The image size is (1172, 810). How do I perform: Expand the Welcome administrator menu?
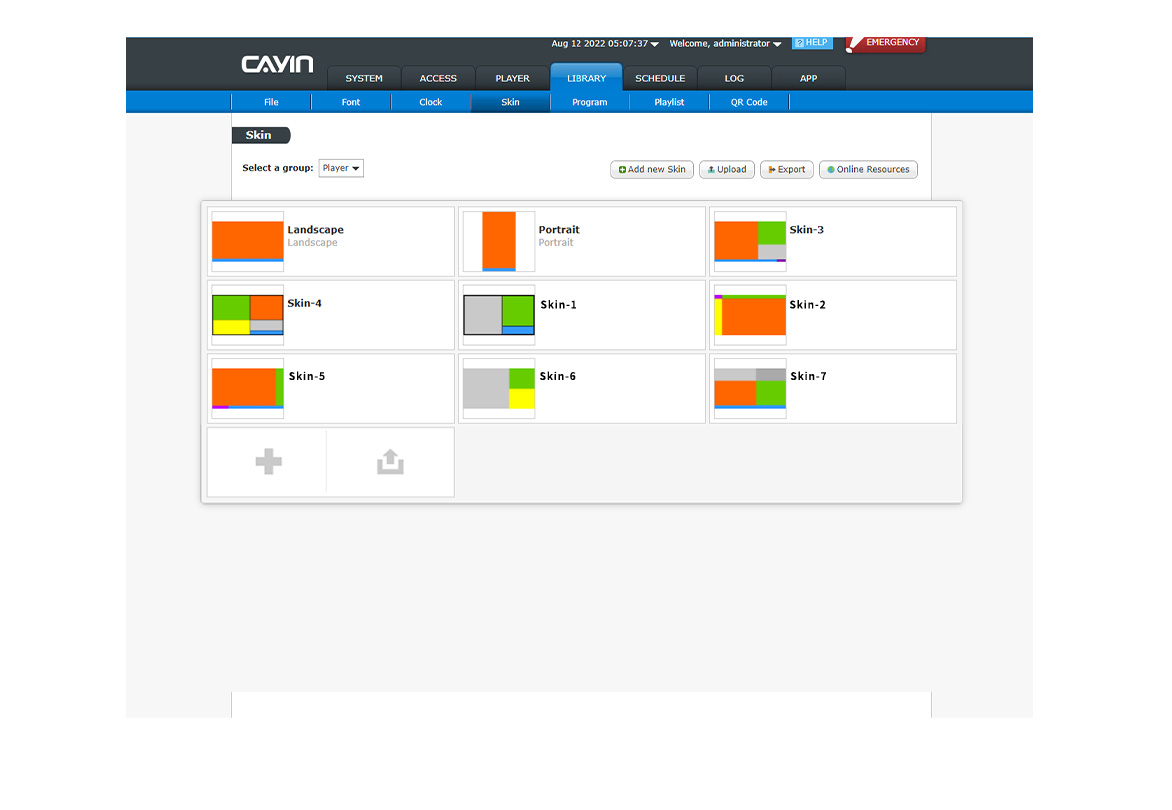point(725,44)
